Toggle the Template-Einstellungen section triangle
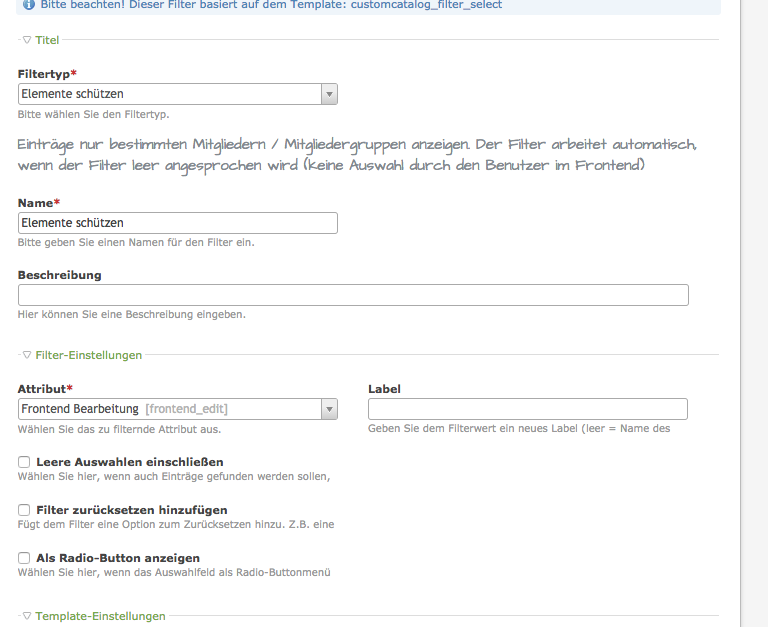 click(x=27, y=617)
